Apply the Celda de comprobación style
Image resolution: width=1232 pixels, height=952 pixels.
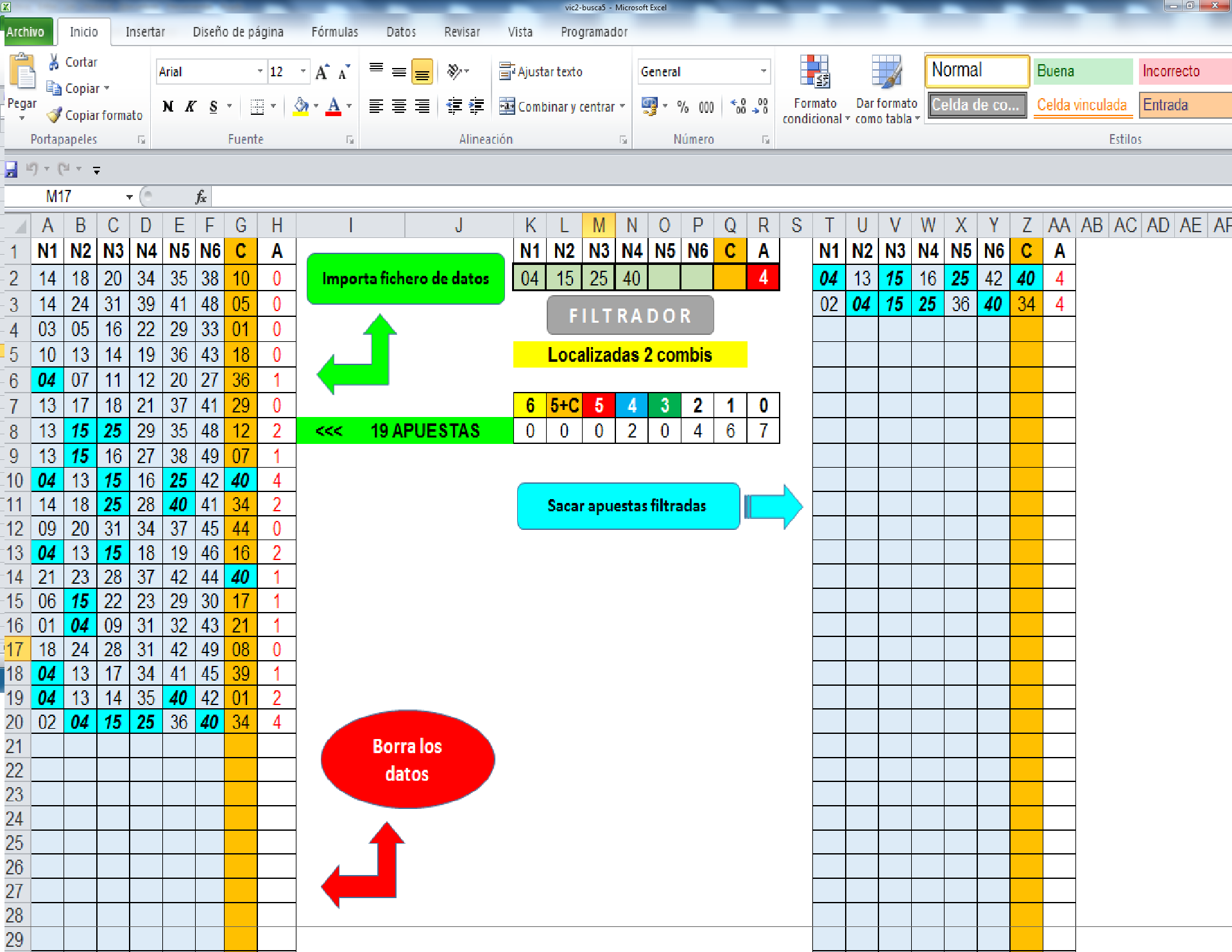point(976,105)
